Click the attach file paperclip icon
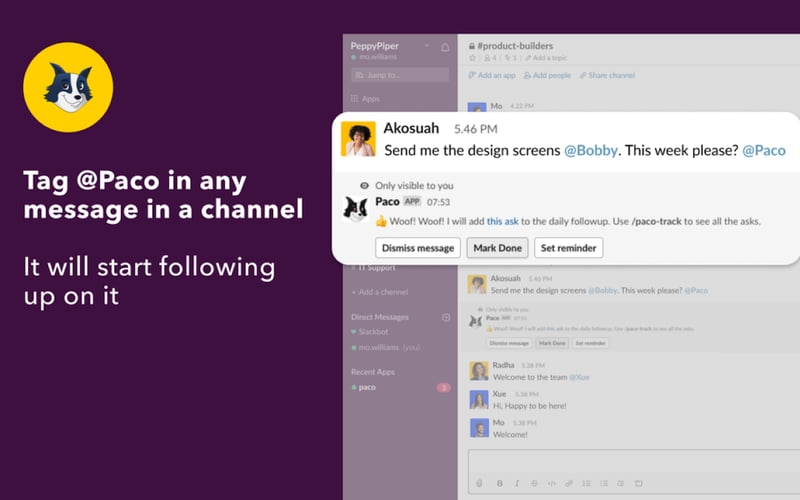Viewport: 800px width, 500px height. [479, 483]
